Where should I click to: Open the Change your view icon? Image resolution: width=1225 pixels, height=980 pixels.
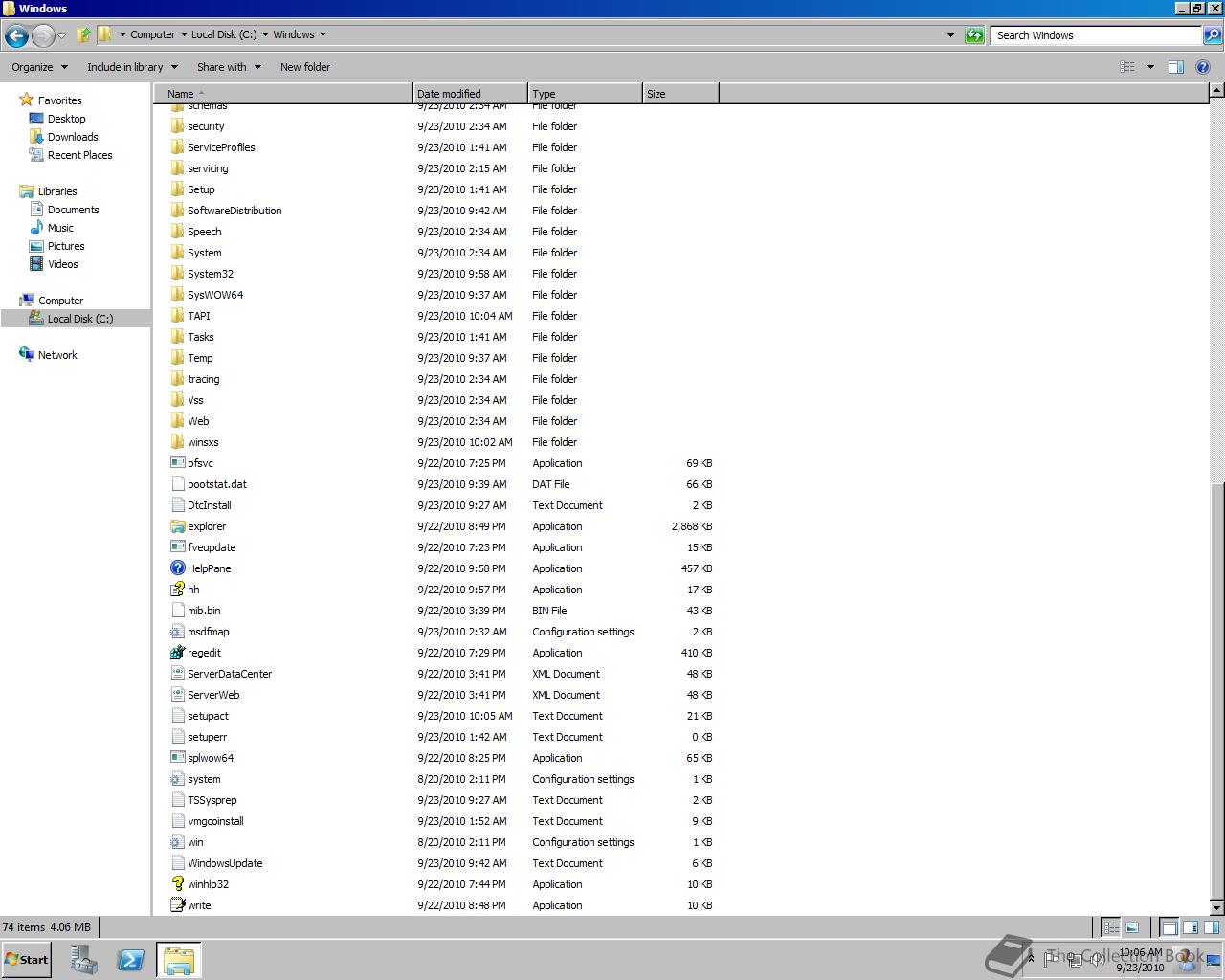point(1127,67)
